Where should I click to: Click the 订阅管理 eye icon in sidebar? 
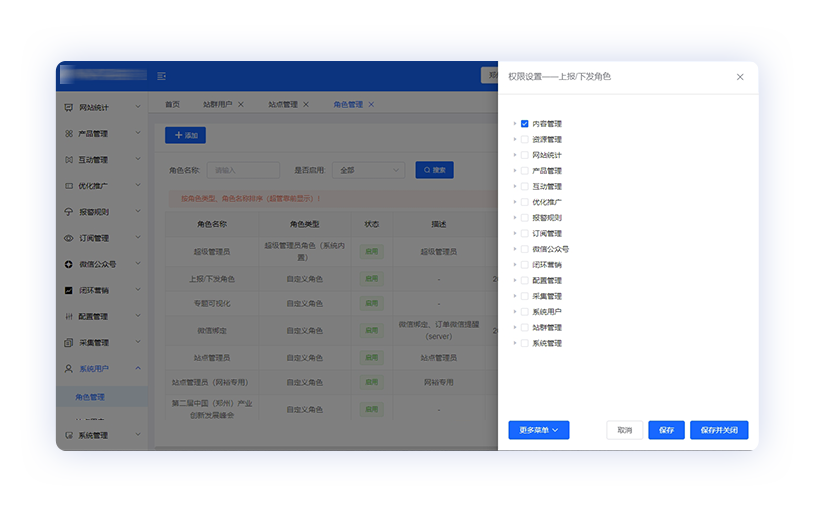coord(69,238)
